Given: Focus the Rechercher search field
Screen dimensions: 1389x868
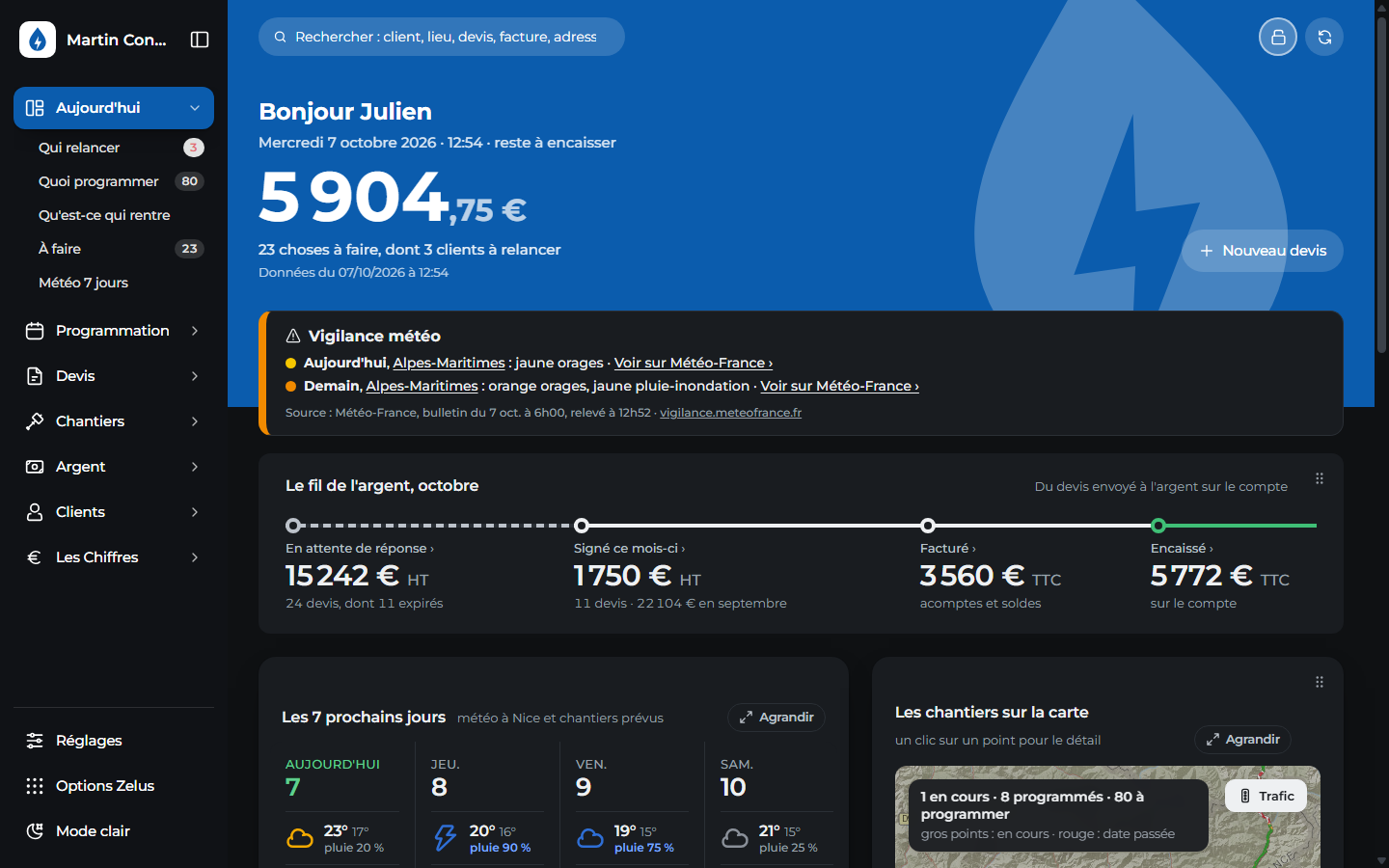Looking at the screenshot, I should [442, 37].
